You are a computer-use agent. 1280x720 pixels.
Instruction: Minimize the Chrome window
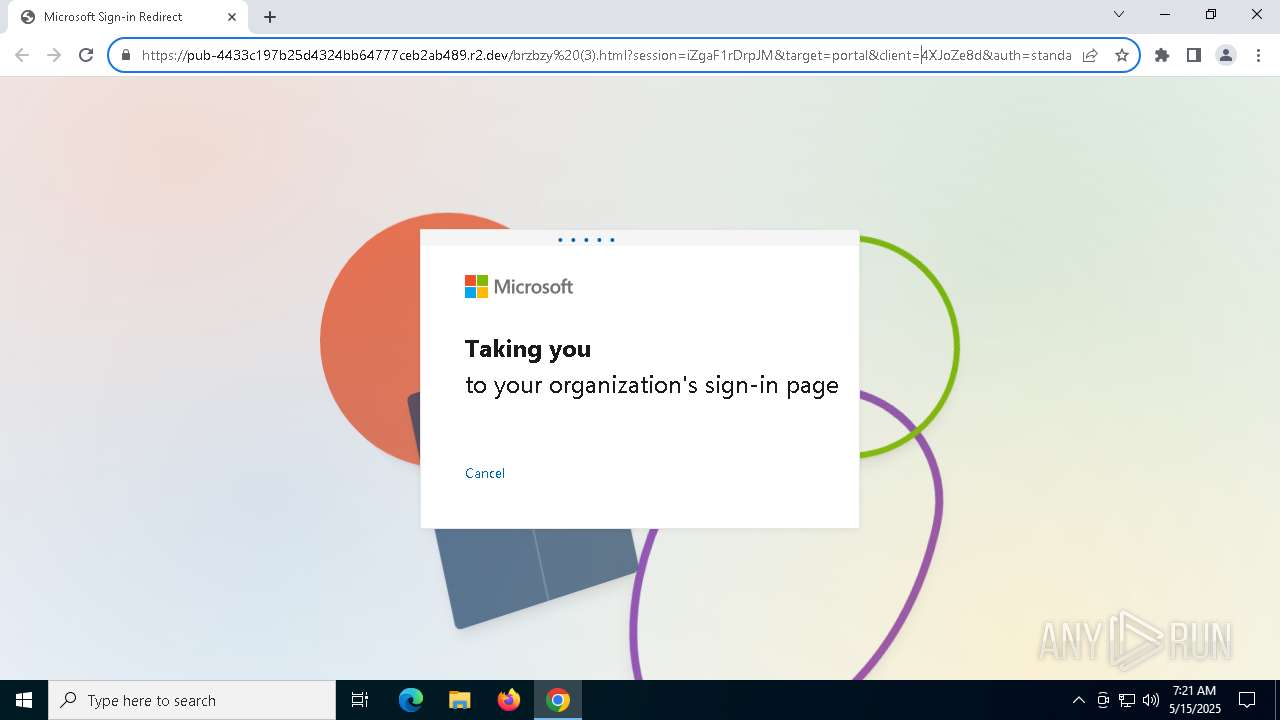click(1165, 15)
